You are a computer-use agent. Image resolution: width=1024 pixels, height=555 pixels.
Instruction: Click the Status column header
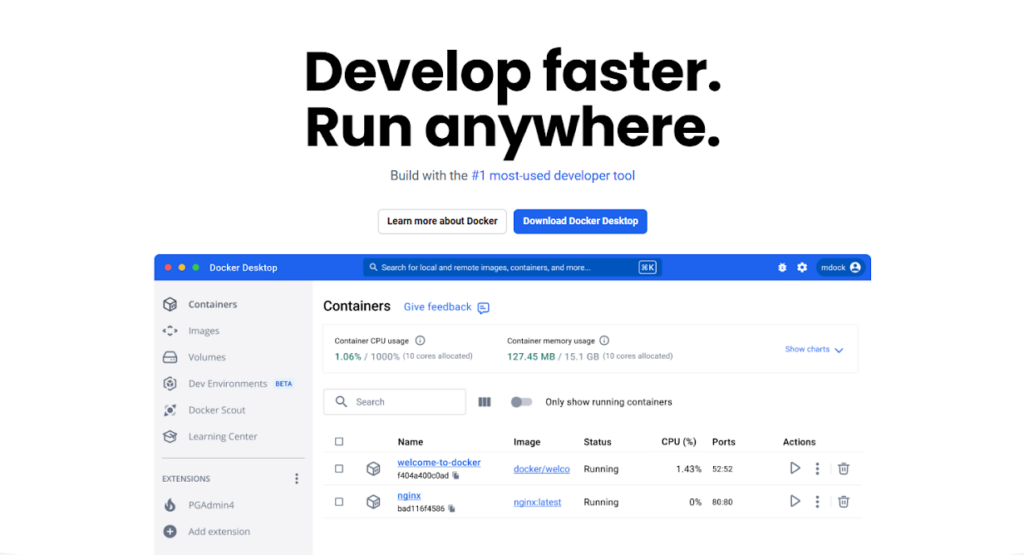pyautogui.click(x=598, y=442)
